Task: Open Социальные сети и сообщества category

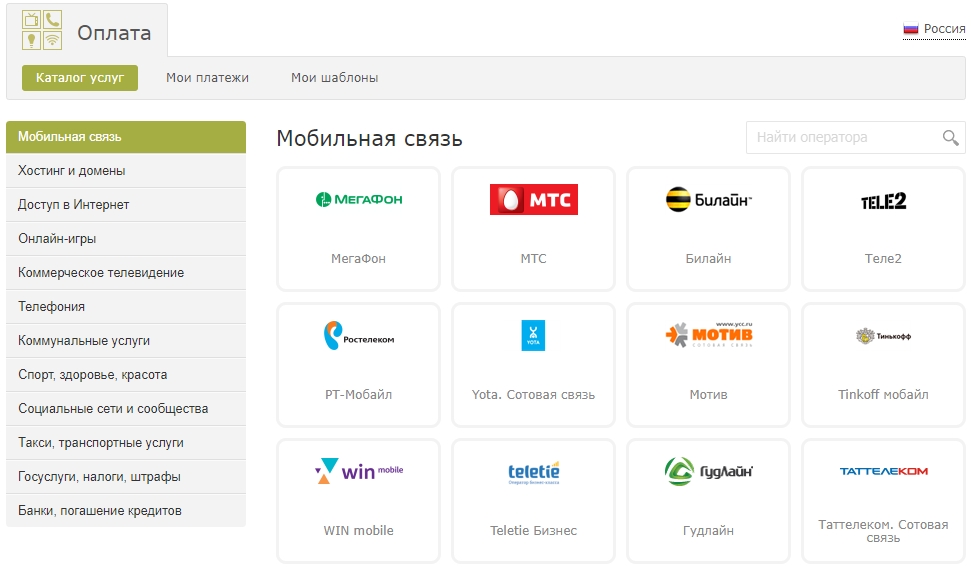Action: pos(126,409)
